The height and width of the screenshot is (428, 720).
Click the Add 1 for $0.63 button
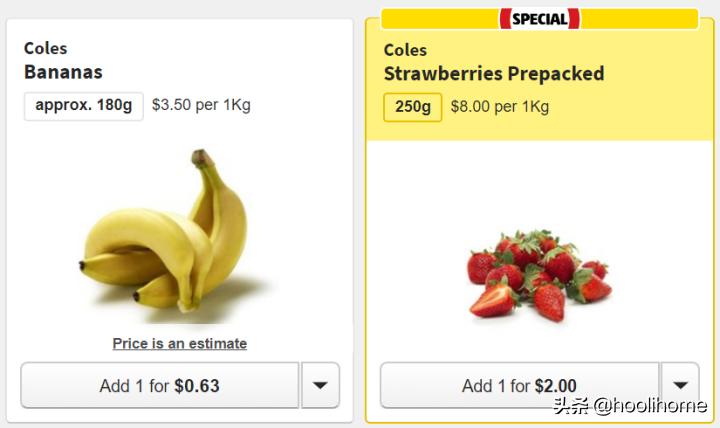160,386
